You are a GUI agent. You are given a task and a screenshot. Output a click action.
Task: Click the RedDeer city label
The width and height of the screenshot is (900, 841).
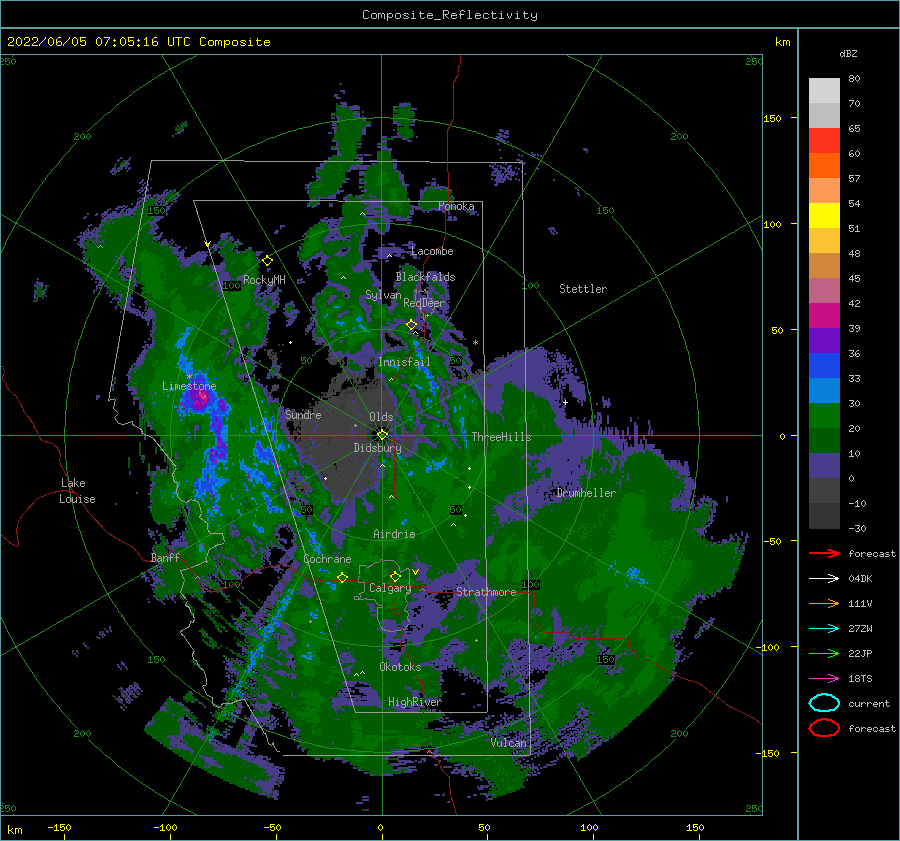[424, 303]
